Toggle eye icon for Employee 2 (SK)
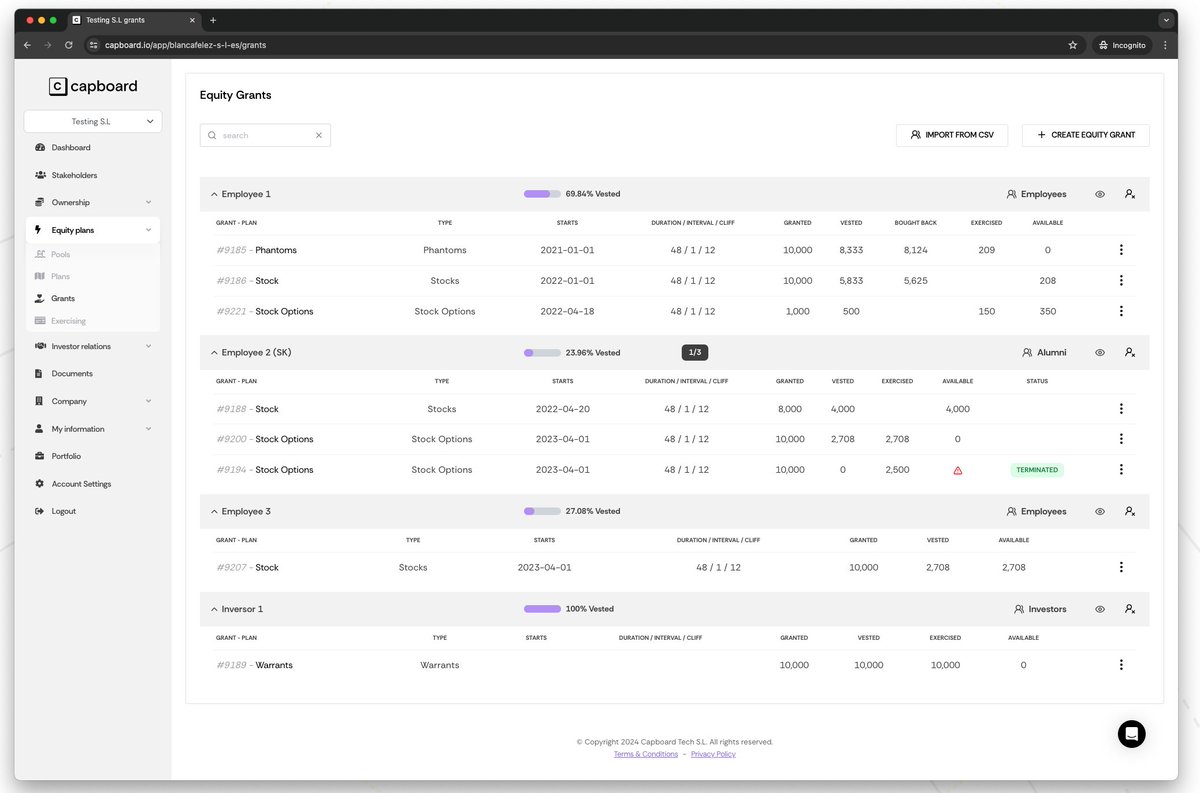Screen dimensions: 1200x793 (x=1100, y=352)
